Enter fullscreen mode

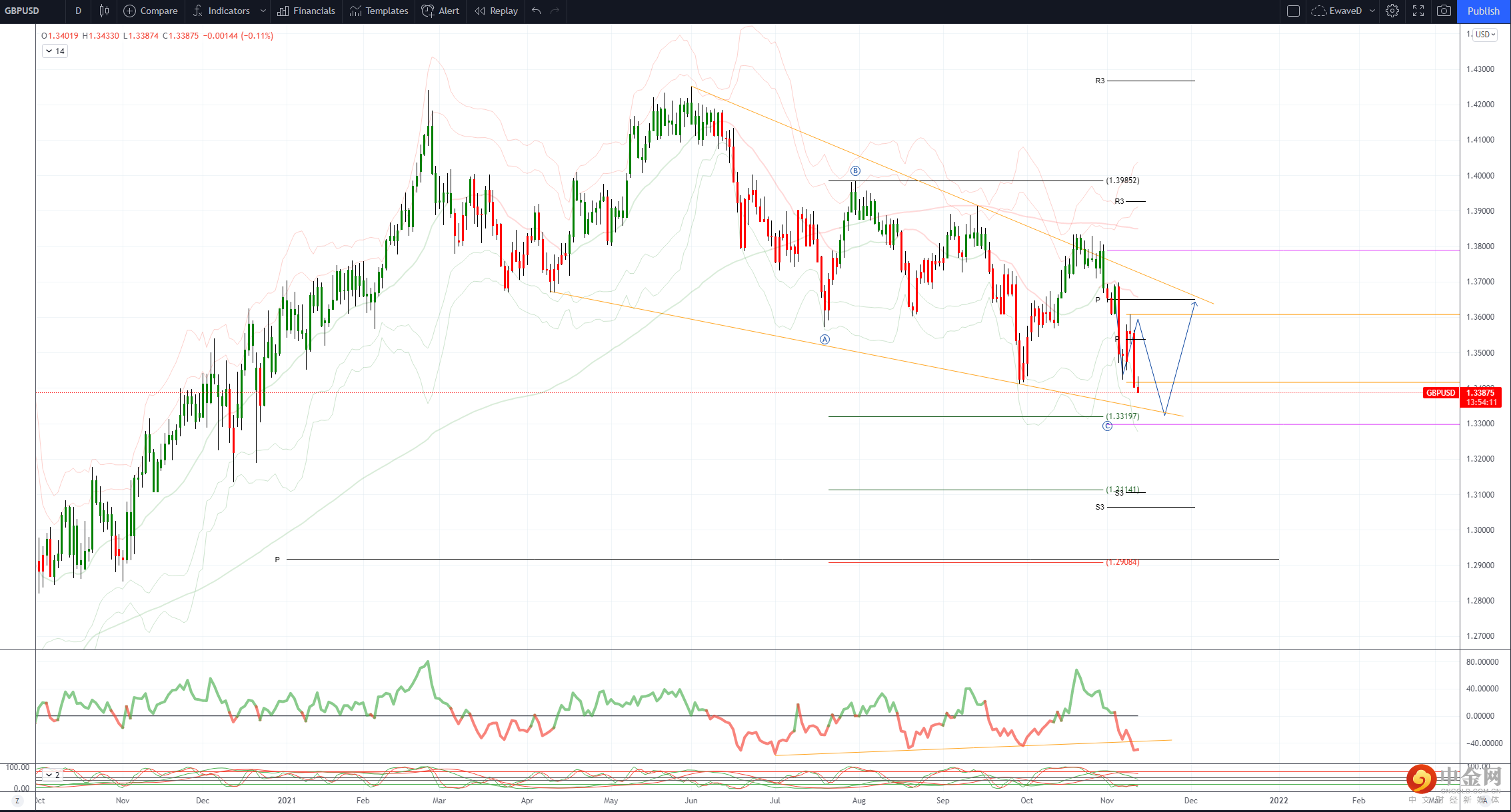1418,11
